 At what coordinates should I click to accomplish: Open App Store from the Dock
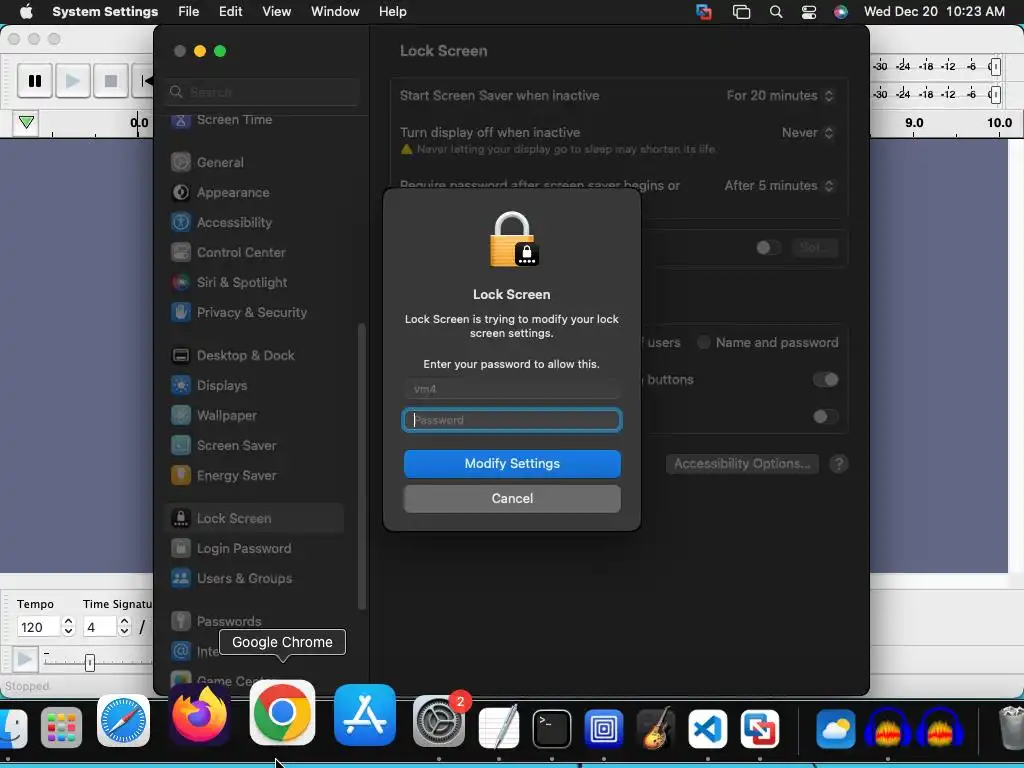click(x=364, y=714)
